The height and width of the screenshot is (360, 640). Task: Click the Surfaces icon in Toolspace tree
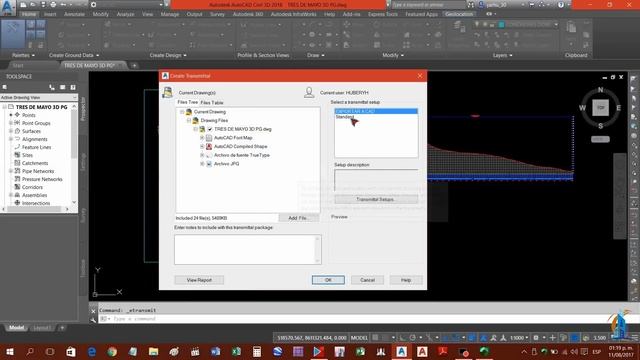click(x=17, y=131)
